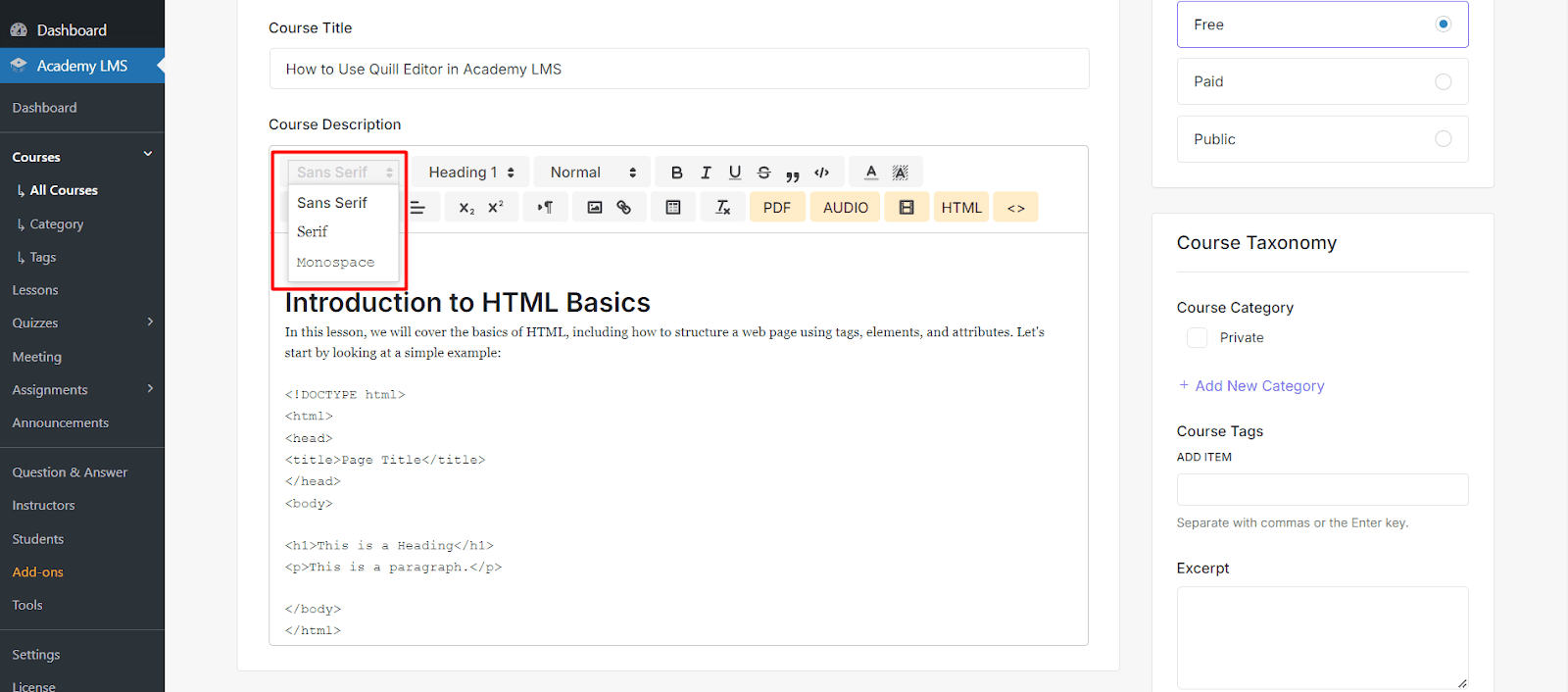Insert a table in the editor
This screenshot has height=692, width=1568.
tap(673, 208)
